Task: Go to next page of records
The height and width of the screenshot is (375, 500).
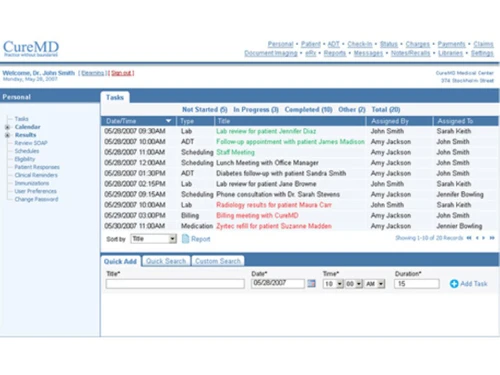Action: point(484,238)
